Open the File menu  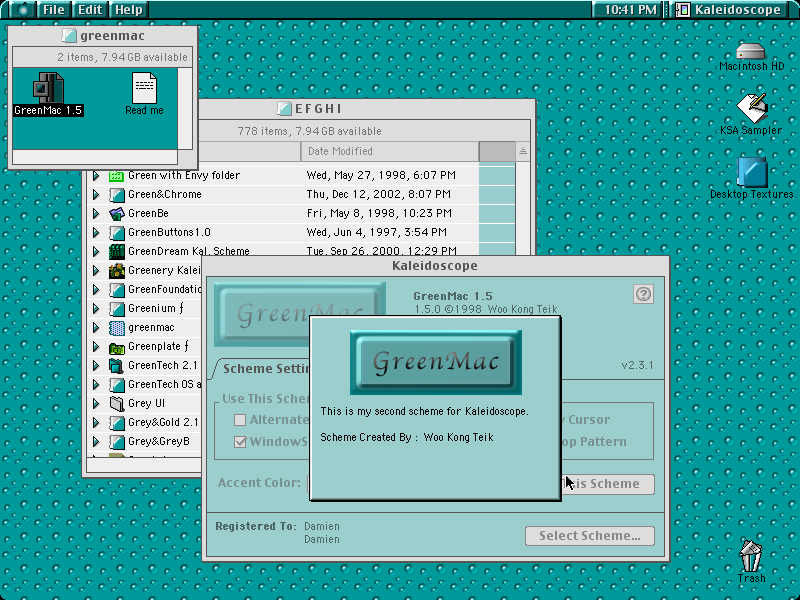coord(54,10)
